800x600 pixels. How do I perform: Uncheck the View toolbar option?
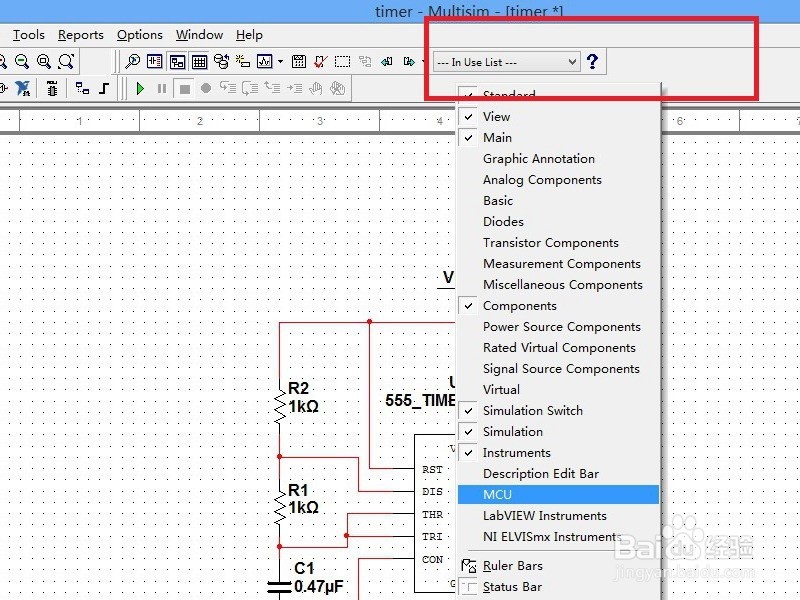[558, 117]
